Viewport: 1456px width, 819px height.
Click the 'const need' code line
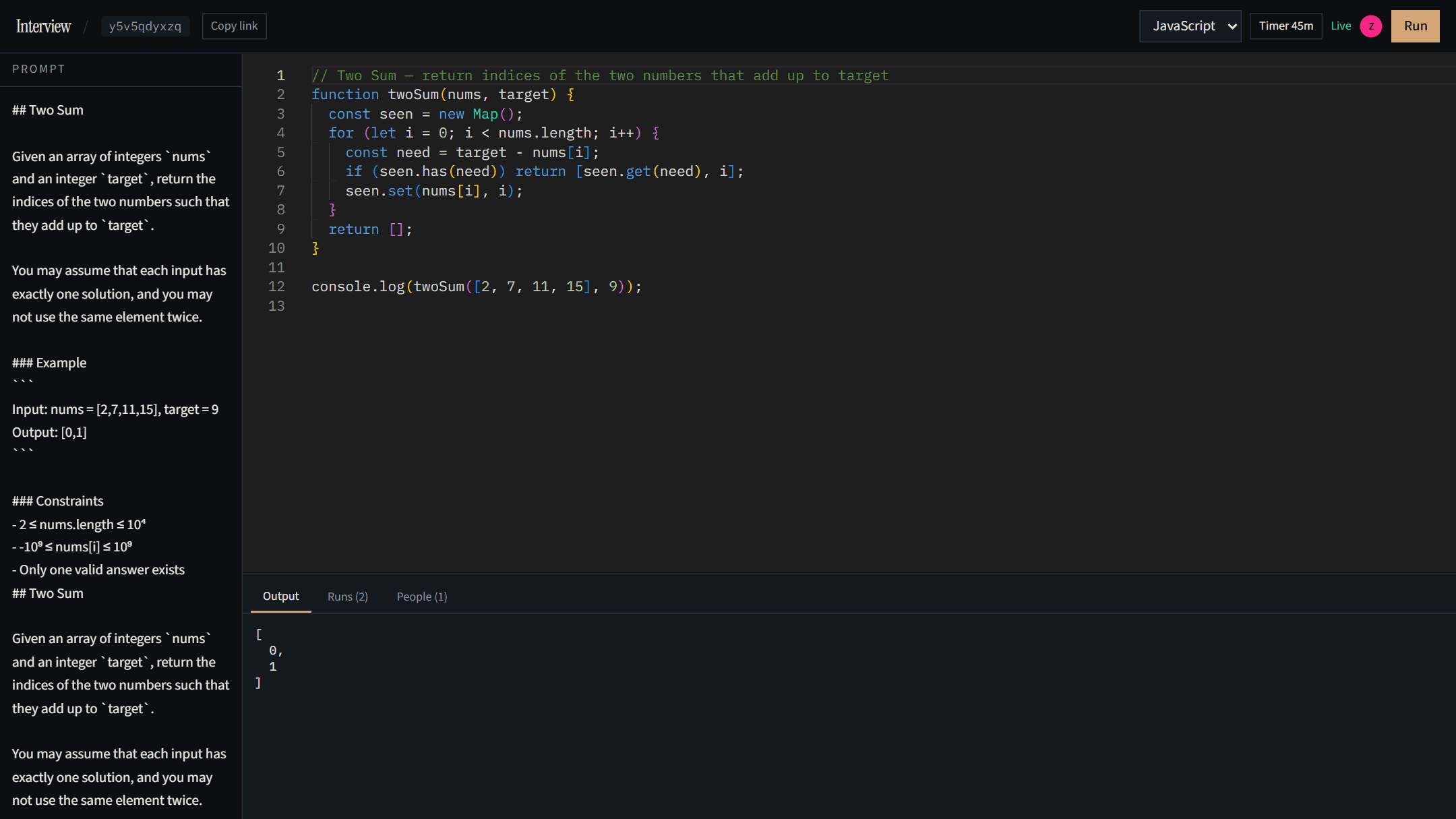tap(472, 152)
